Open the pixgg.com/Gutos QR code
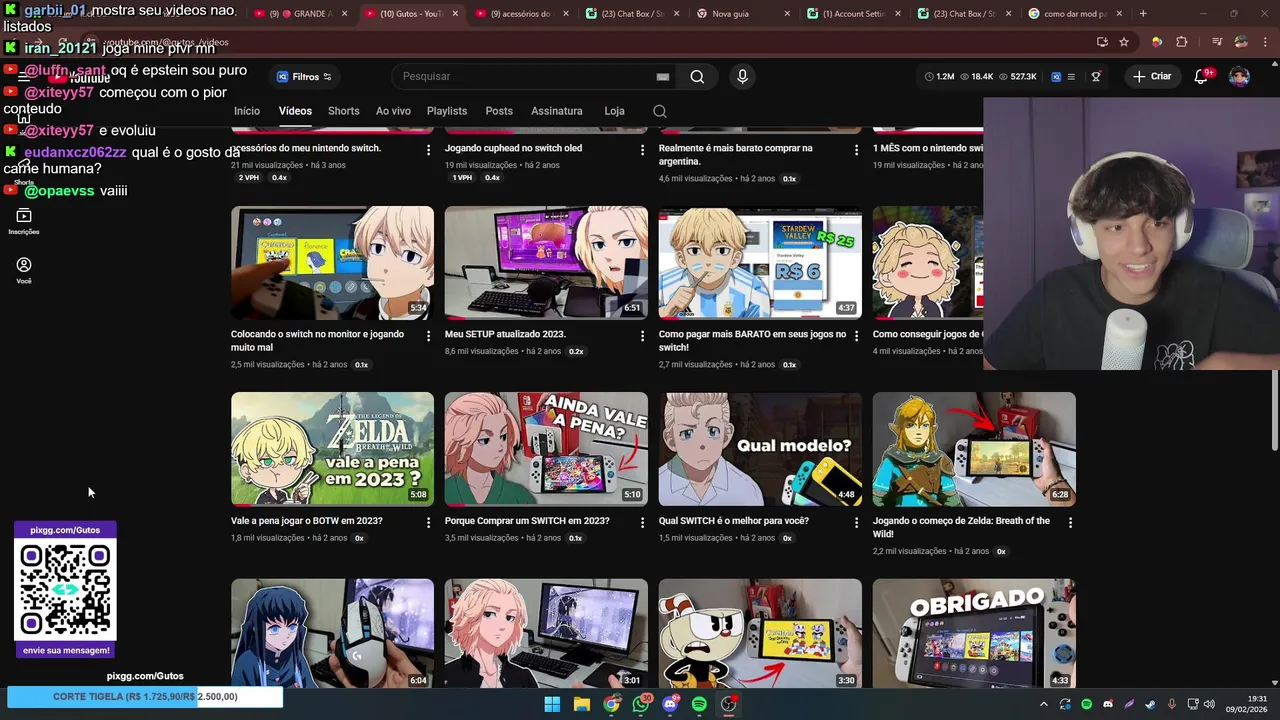This screenshot has height=720, width=1280. coord(65,590)
